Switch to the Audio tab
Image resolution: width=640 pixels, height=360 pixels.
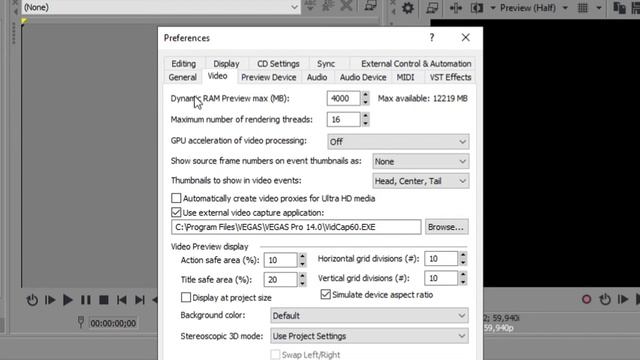pyautogui.click(x=317, y=77)
